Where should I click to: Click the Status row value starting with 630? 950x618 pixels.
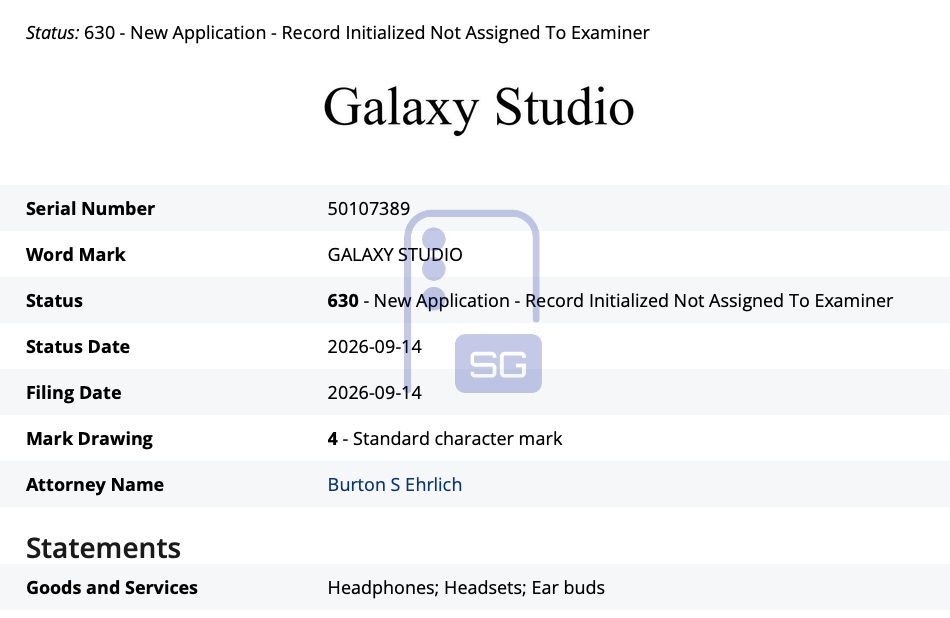pyautogui.click(x=610, y=301)
